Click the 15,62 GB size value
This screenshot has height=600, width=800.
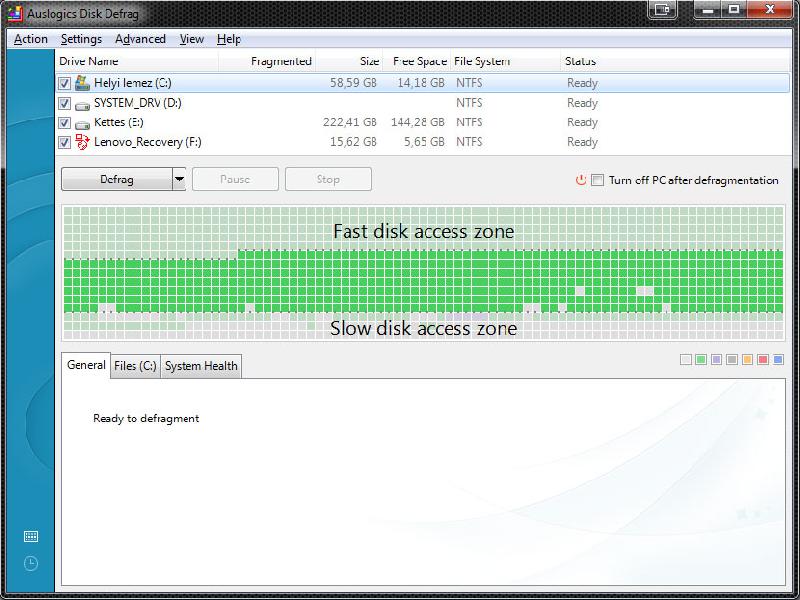click(353, 142)
